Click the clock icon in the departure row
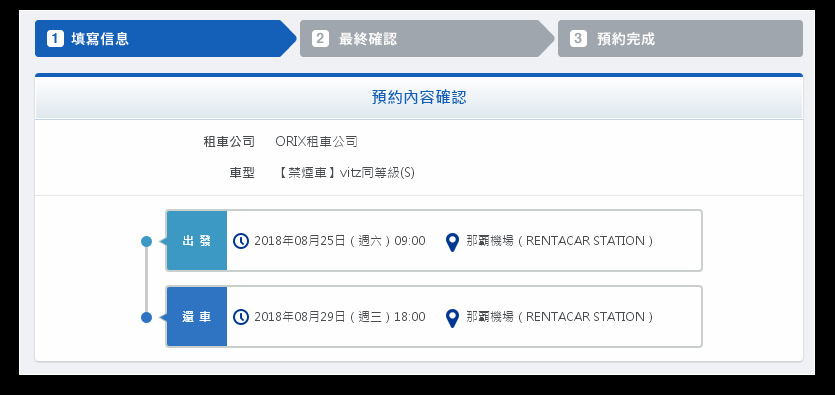Image resolution: width=835 pixels, height=395 pixels. pyautogui.click(x=241, y=241)
